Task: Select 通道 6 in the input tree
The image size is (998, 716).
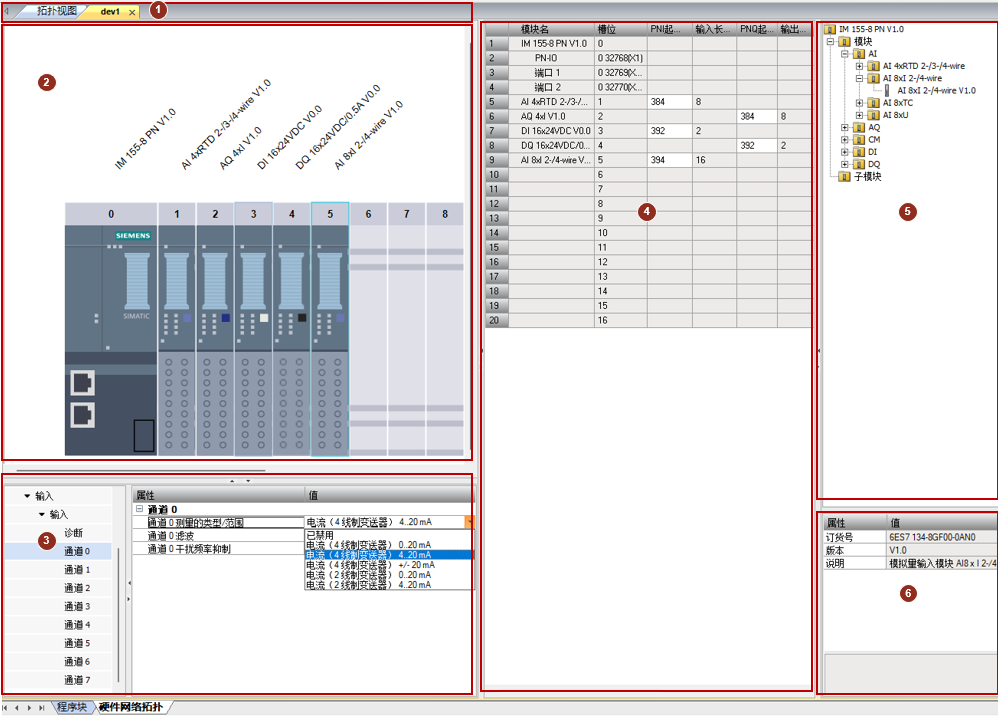Action: tap(77, 662)
